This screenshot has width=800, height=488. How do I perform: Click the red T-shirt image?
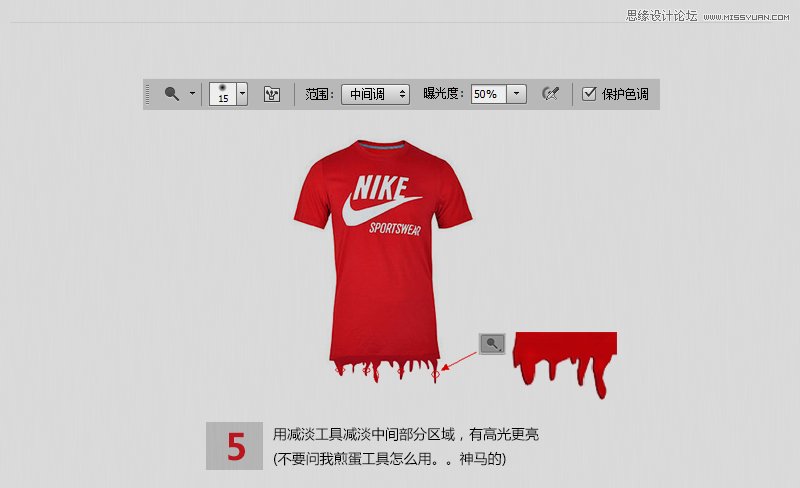click(383, 260)
